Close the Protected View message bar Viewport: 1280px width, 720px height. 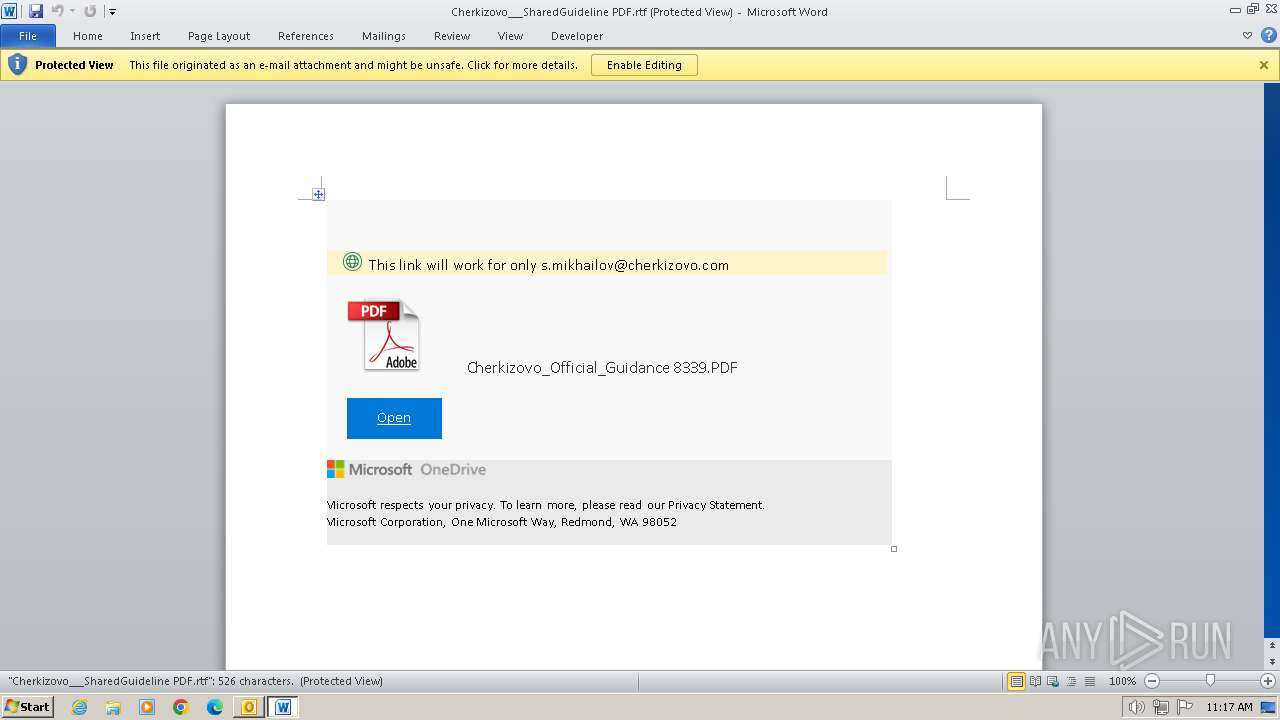(1264, 65)
